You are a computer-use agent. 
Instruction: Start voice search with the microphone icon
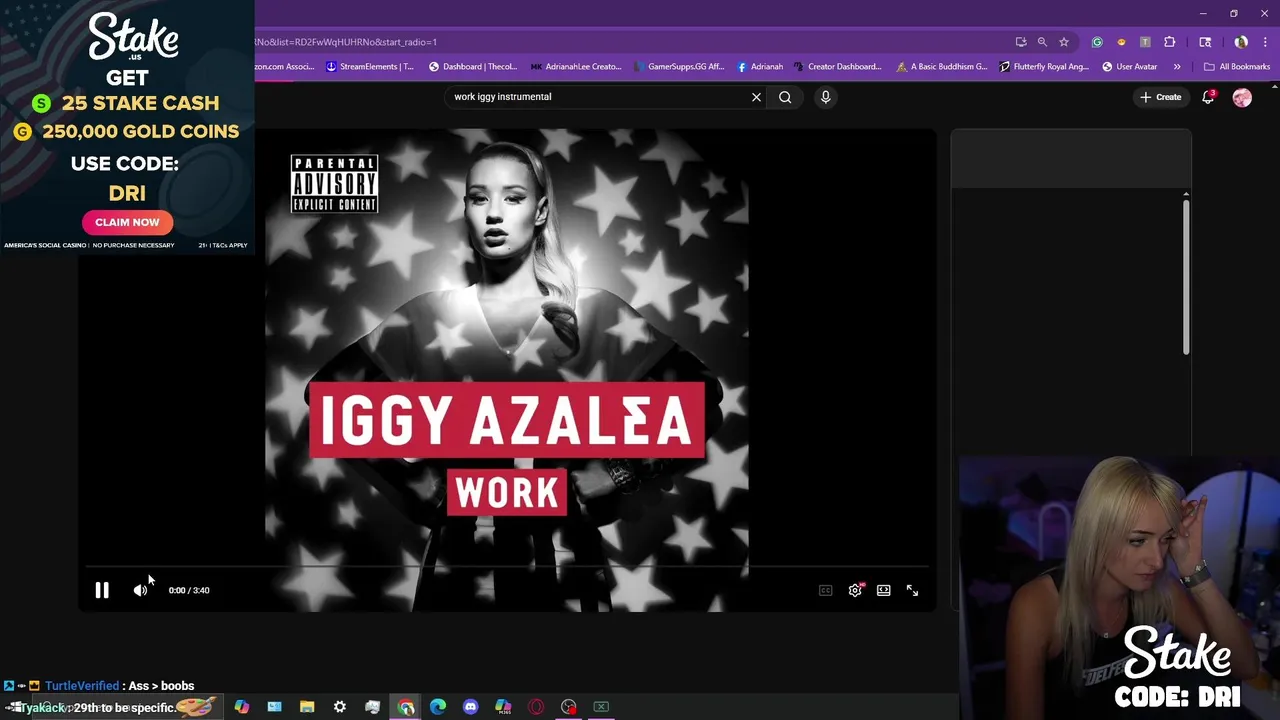[825, 97]
